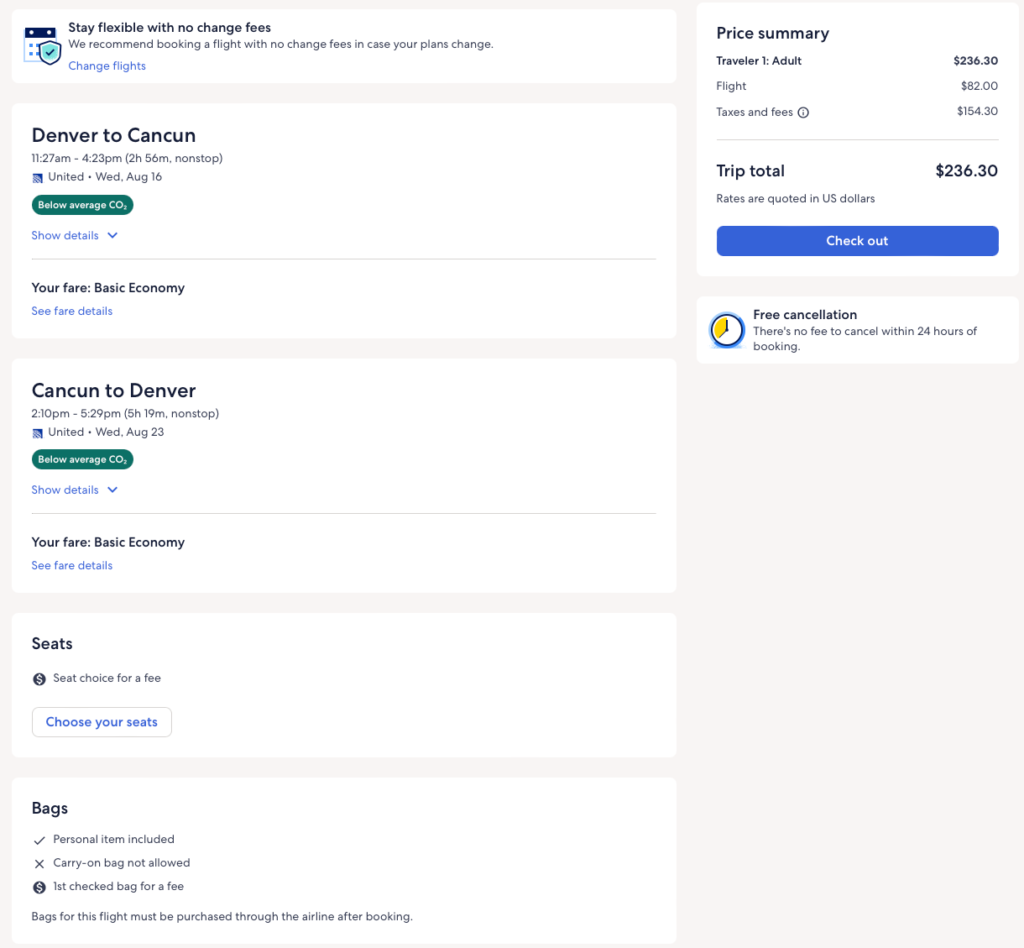This screenshot has width=1024, height=948.
Task: Open See fare details for return flight
Action: [x=72, y=566]
